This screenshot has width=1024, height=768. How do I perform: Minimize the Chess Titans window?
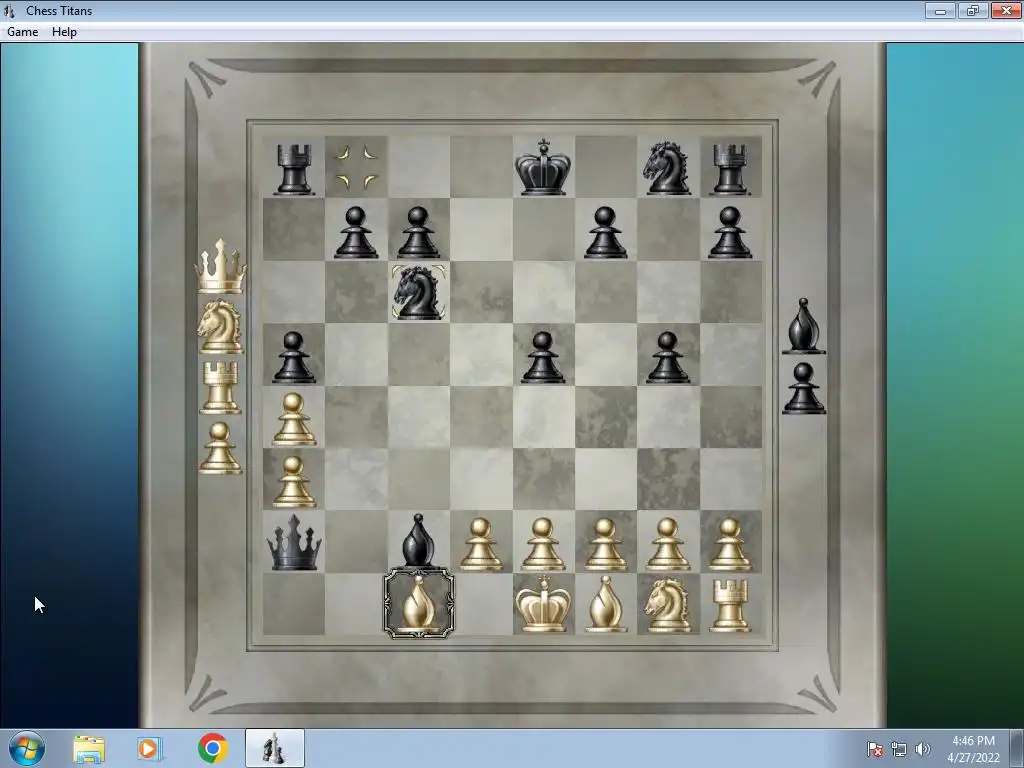pyautogui.click(x=940, y=10)
